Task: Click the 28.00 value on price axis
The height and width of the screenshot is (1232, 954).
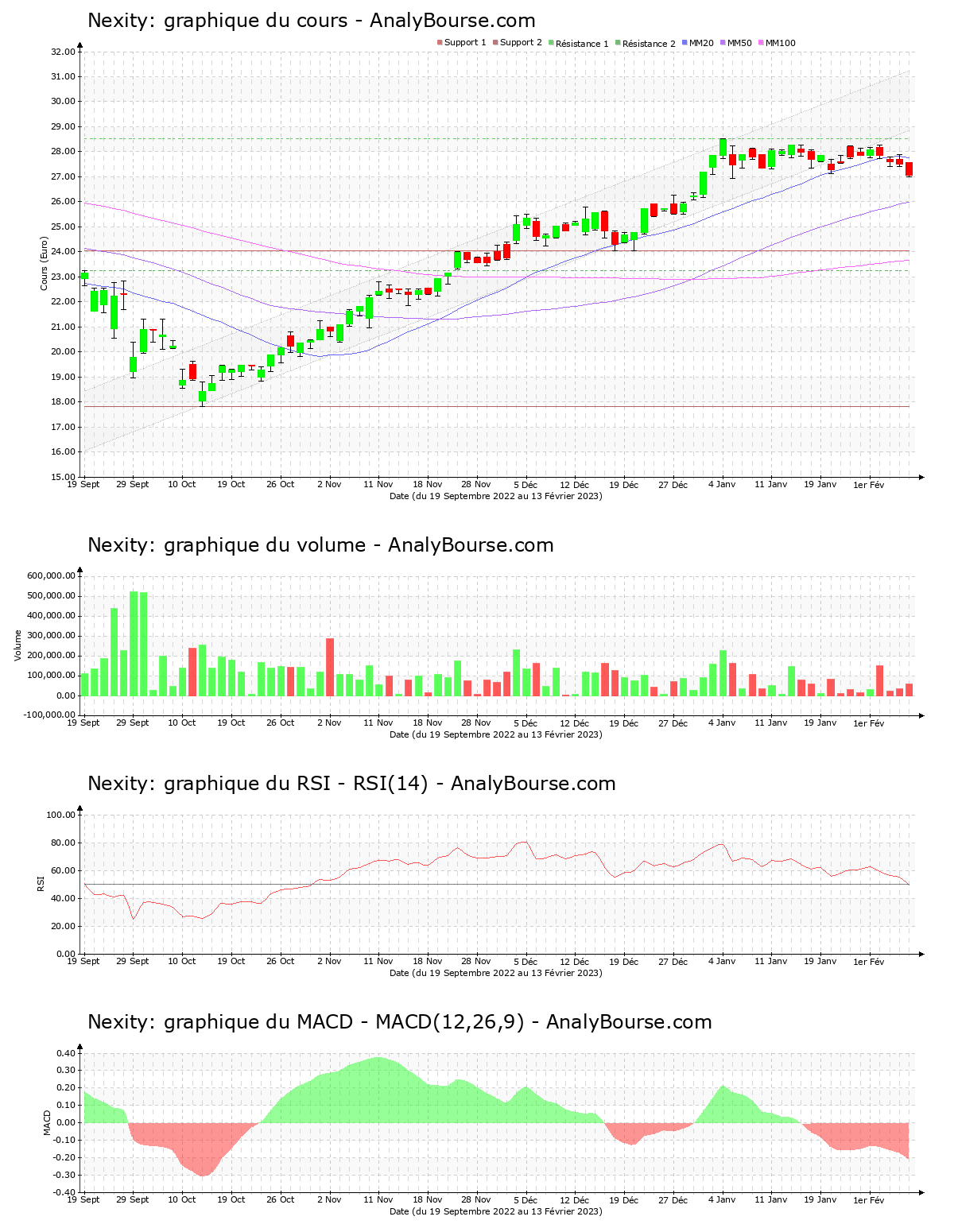Action: (63, 152)
